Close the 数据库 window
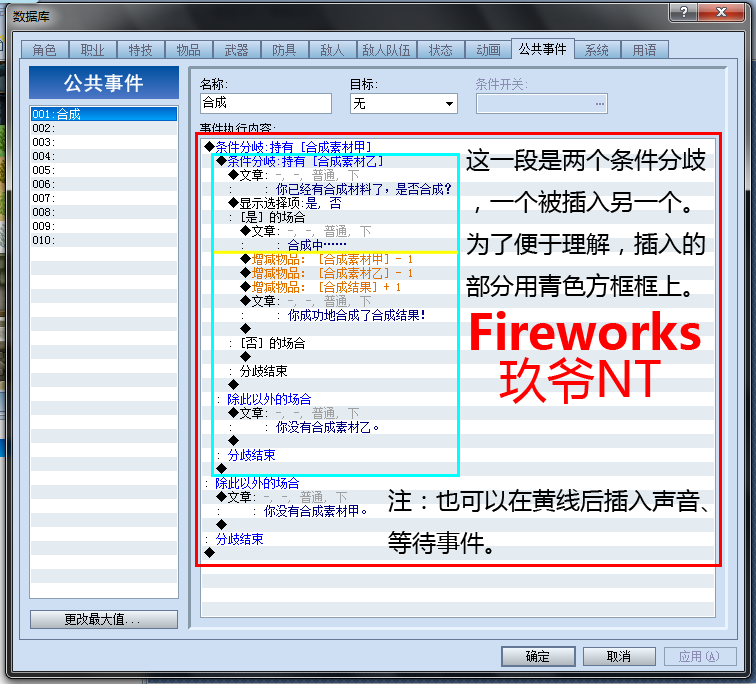Image resolution: width=756 pixels, height=684 pixels. coord(721,12)
